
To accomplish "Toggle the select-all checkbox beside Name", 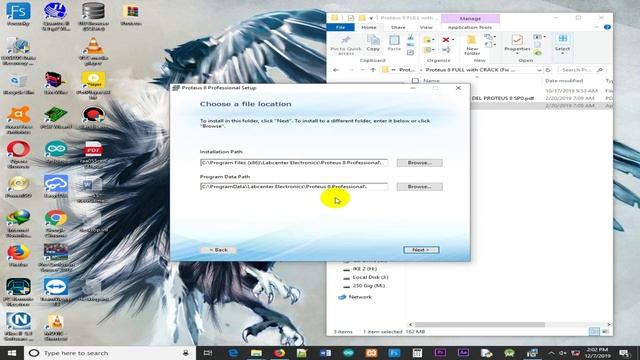I will coord(415,81).
